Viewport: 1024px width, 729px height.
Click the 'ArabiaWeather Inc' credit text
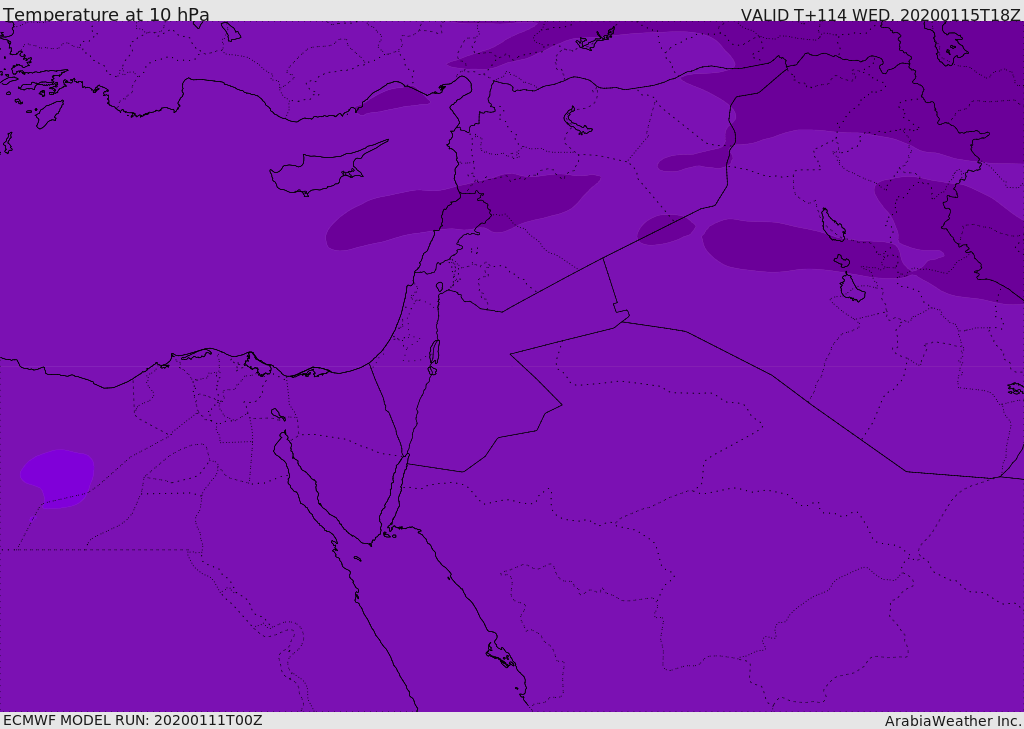(952, 721)
